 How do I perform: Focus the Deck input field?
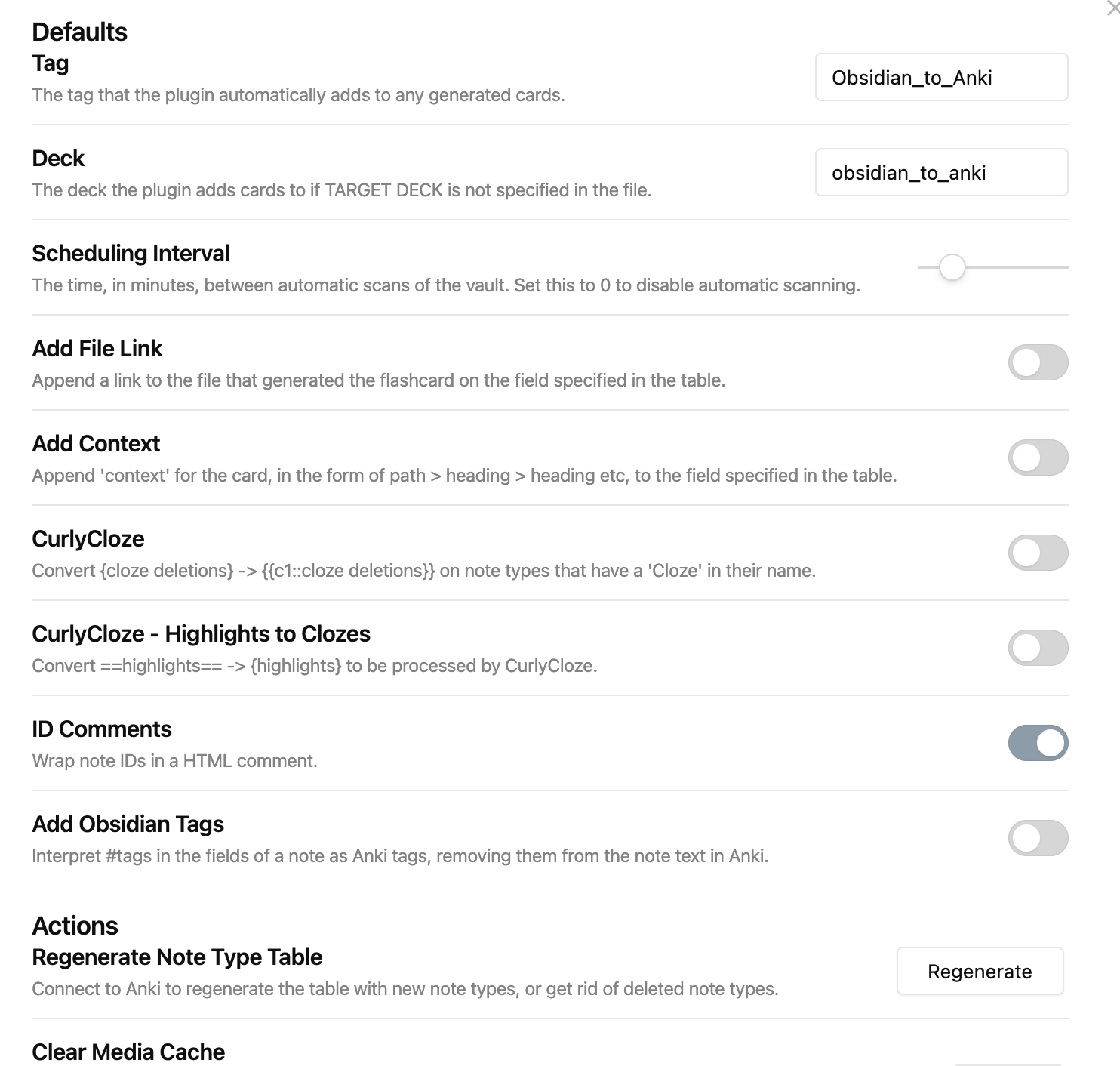pyautogui.click(x=941, y=172)
